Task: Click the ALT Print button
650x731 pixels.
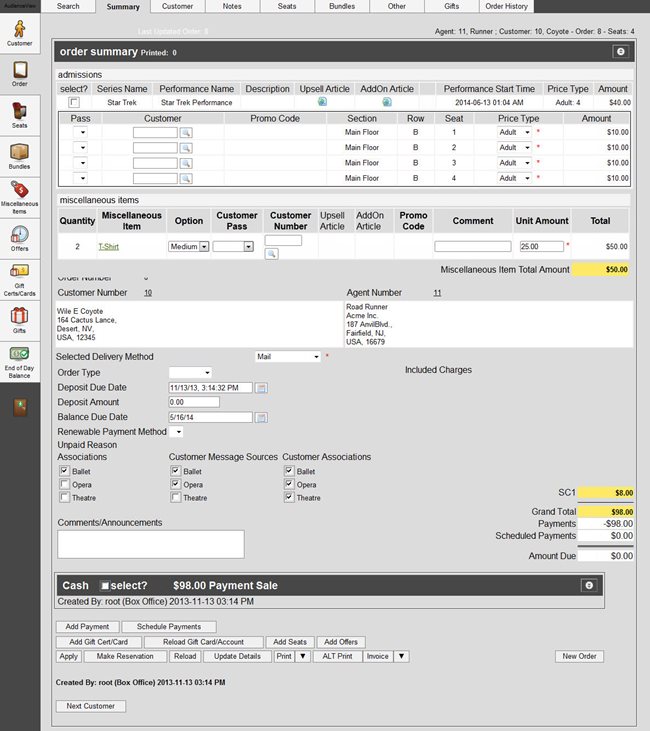Action: 337,656
